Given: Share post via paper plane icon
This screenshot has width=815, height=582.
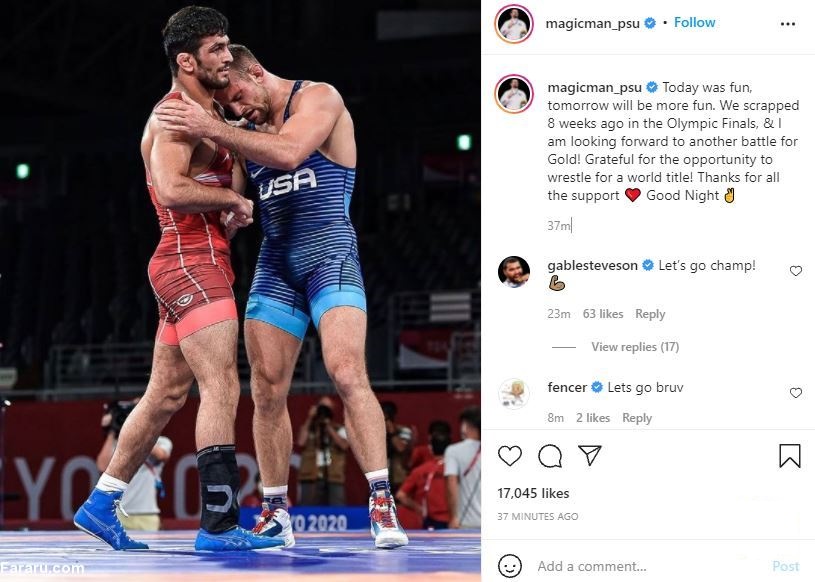Looking at the screenshot, I should click(x=590, y=455).
